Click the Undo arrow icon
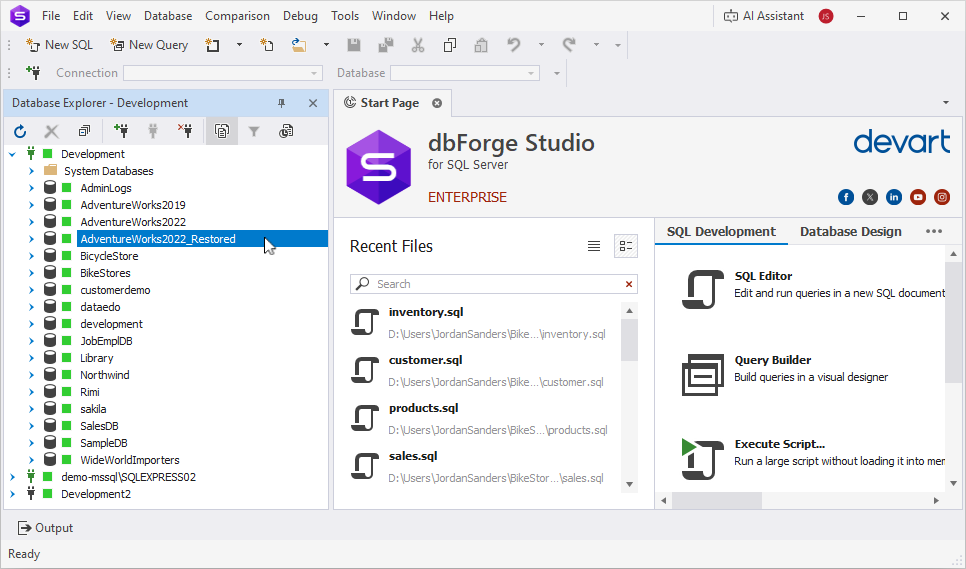This screenshot has height=569, width=966. coord(513,45)
